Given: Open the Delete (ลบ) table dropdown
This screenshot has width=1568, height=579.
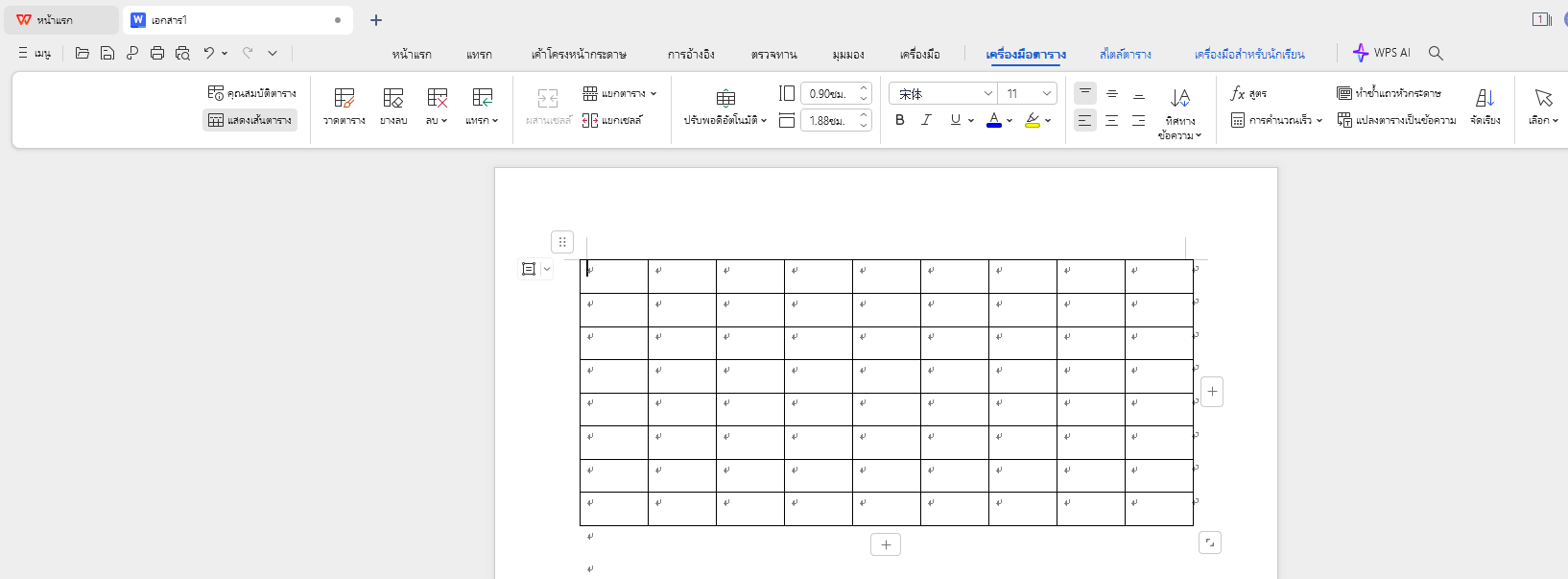Looking at the screenshot, I should [437, 106].
